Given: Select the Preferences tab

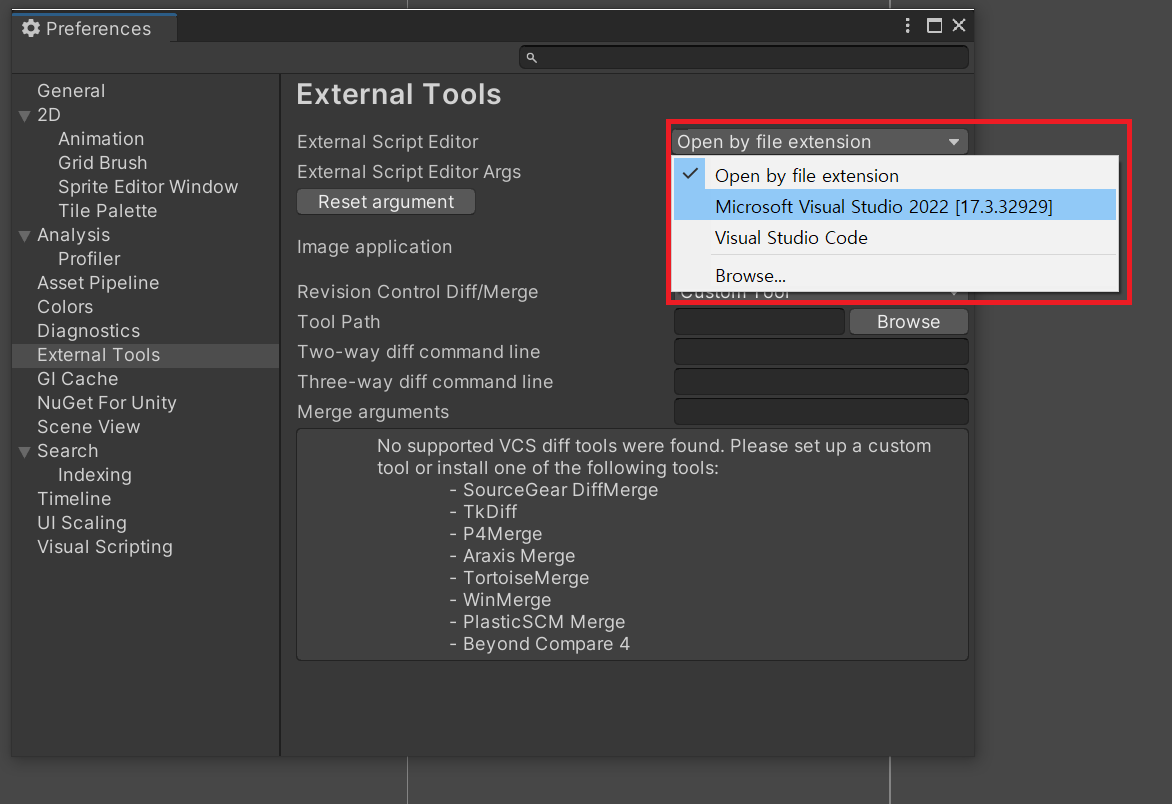Looking at the screenshot, I should point(93,28).
